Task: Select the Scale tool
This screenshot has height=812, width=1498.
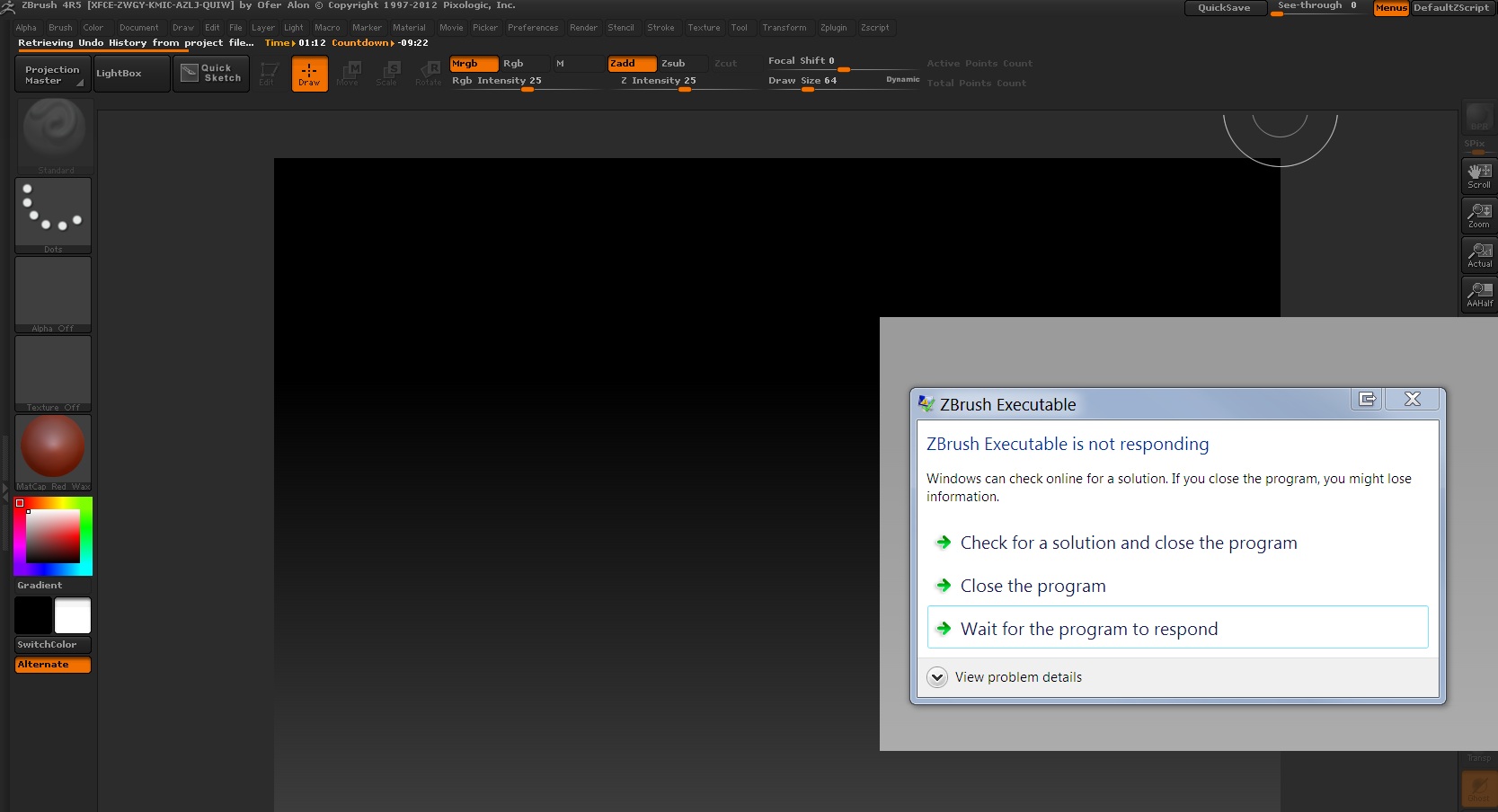Action: click(x=388, y=74)
